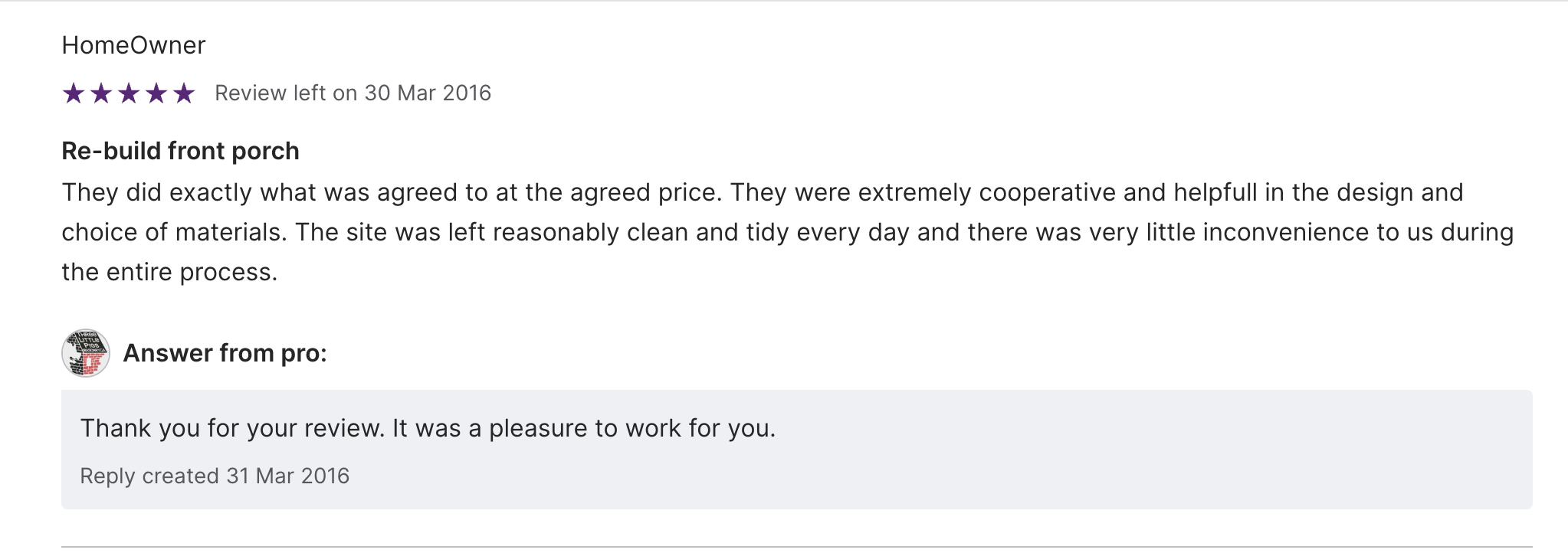Click the third purple rating star
Image resolution: width=1568 pixels, height=553 pixels.
click(x=129, y=93)
